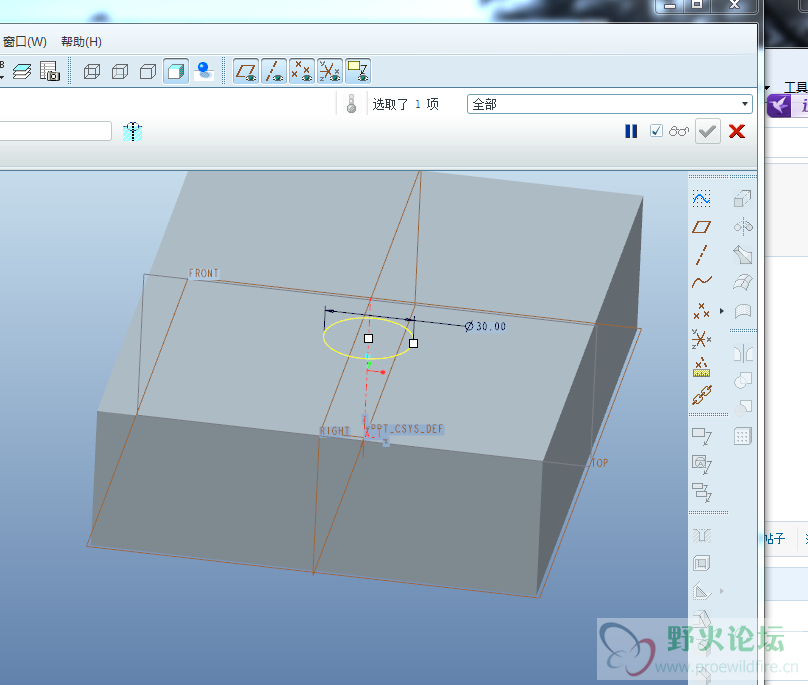This screenshot has width=808, height=685.
Task: Select the Trim tool icon
Action: tap(743, 408)
